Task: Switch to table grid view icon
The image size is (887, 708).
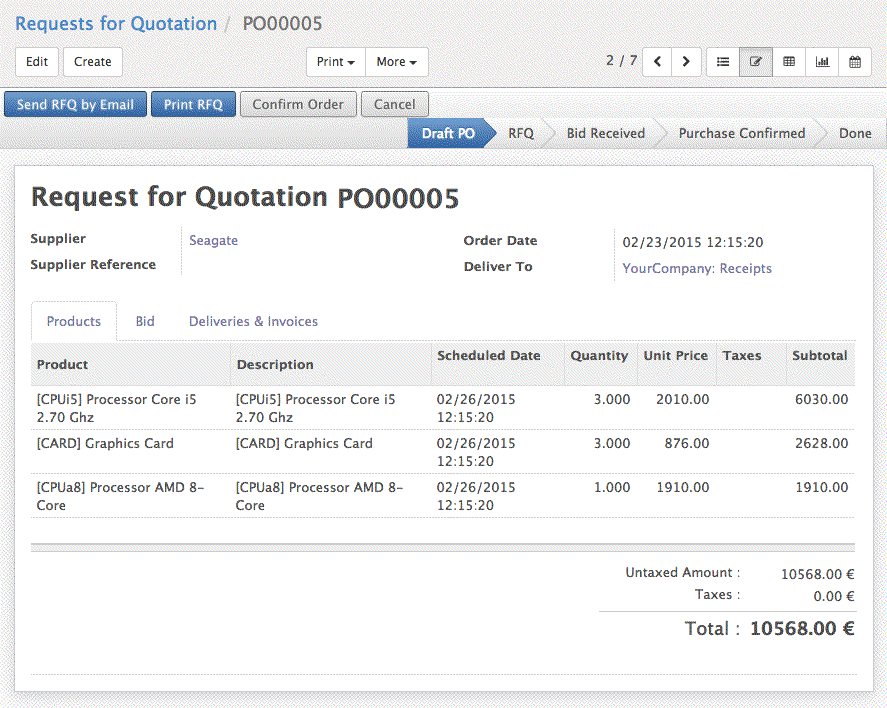Action: point(789,62)
